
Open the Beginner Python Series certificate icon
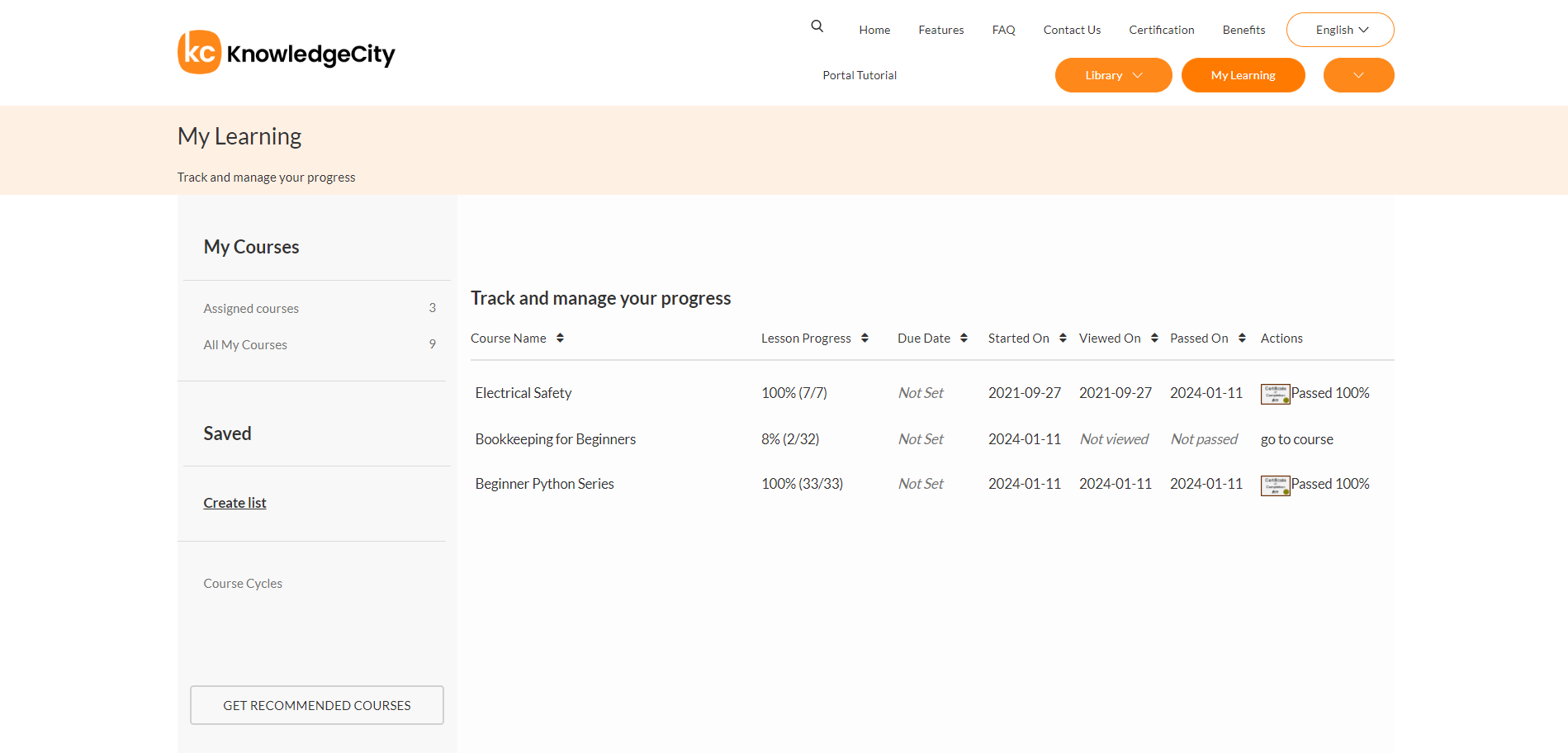click(1275, 485)
